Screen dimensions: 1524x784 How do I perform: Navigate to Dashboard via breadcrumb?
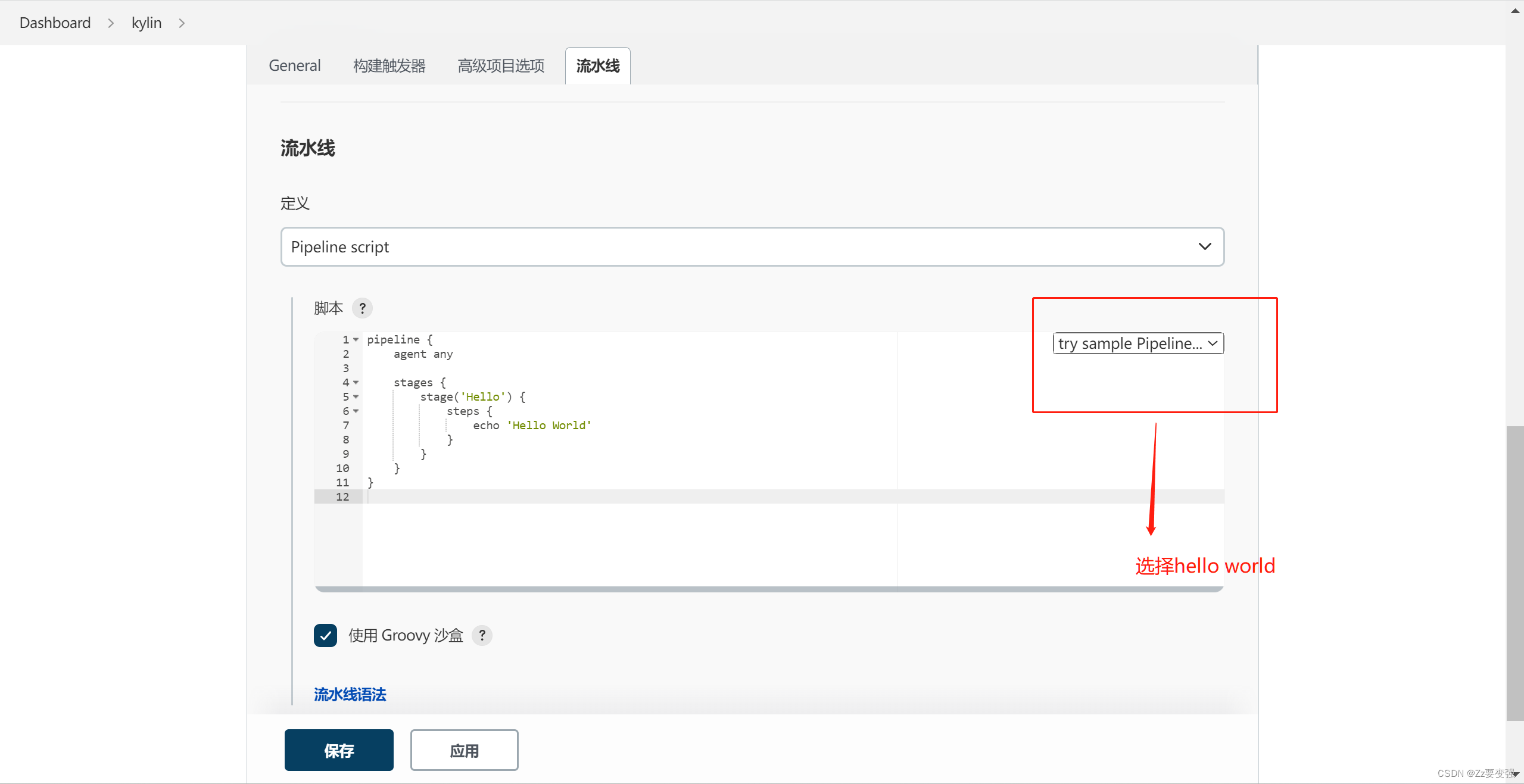[x=54, y=23]
